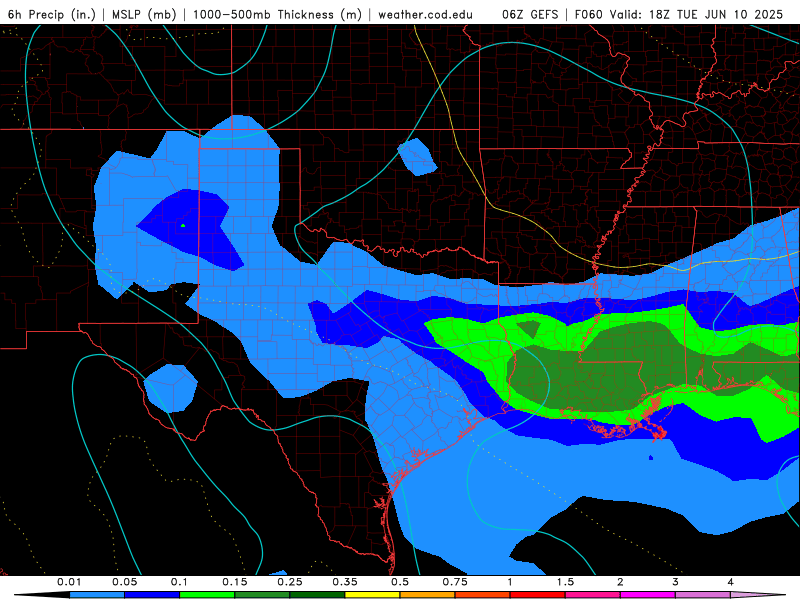Click the 0.01 legend value
The height and width of the screenshot is (600, 800).
(x=69, y=582)
